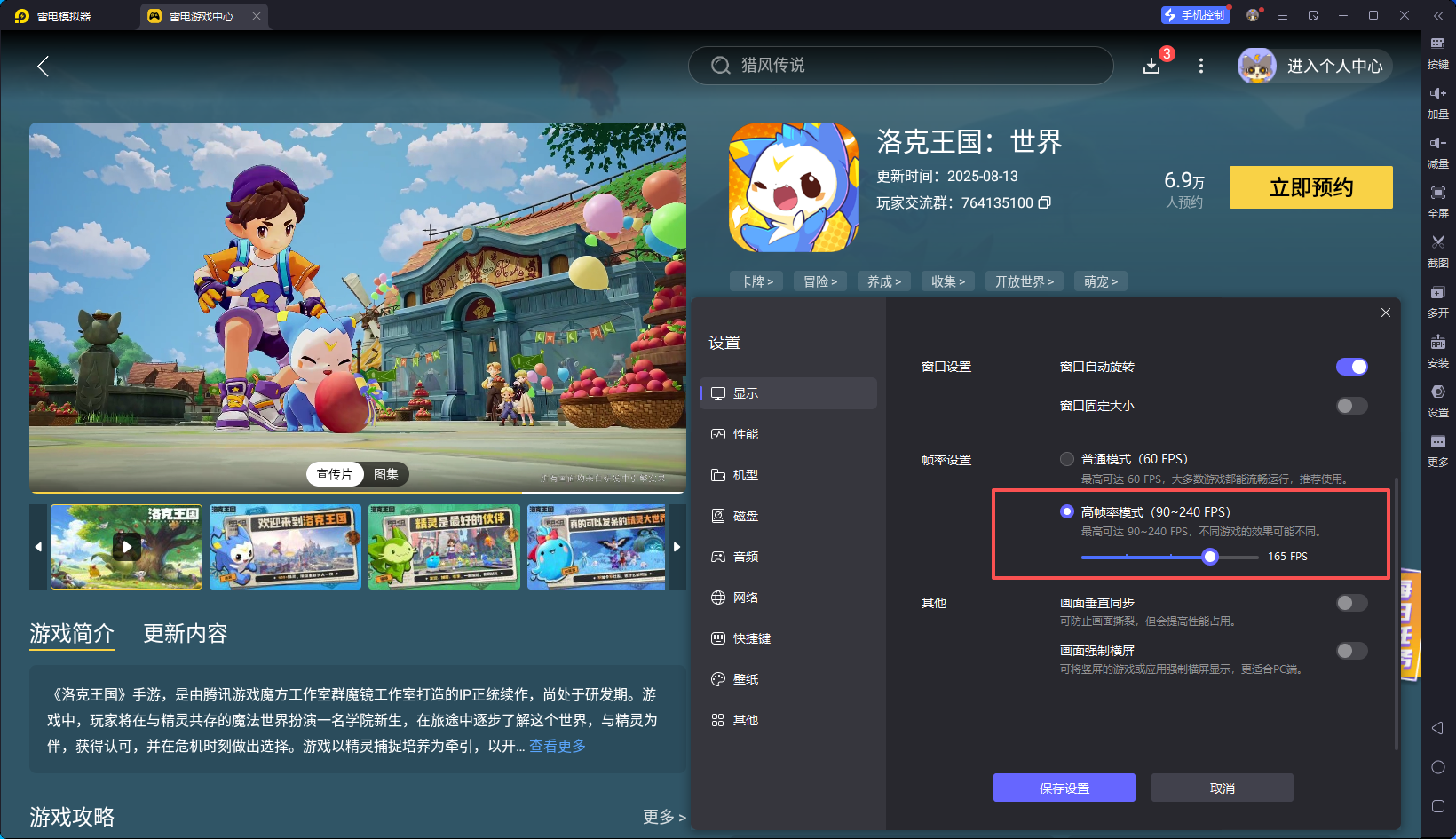Image resolution: width=1456 pixels, height=839 pixels.
Task: Open 磁盘 settings category
Action: point(788,516)
